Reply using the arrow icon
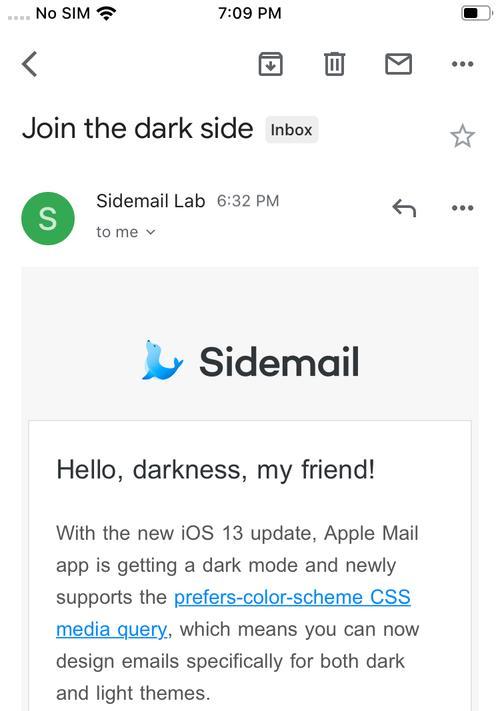Viewport: 500px width, 711px height. [x=404, y=208]
